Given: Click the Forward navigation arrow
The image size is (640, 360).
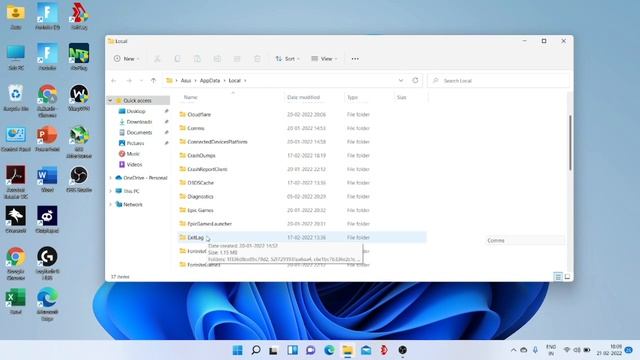Looking at the screenshot, I should click(129, 80).
